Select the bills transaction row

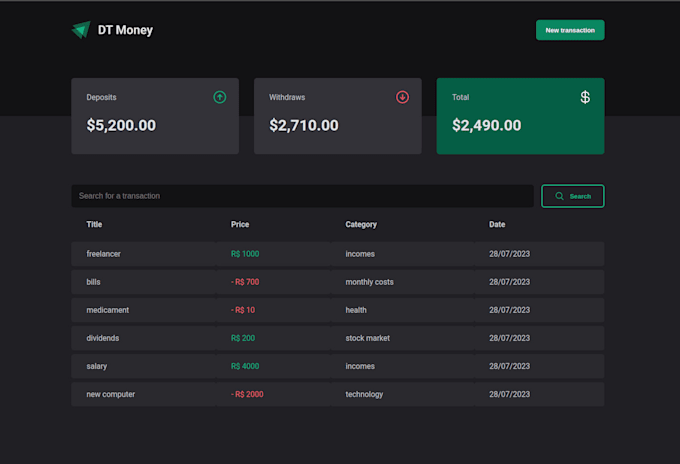pos(337,282)
